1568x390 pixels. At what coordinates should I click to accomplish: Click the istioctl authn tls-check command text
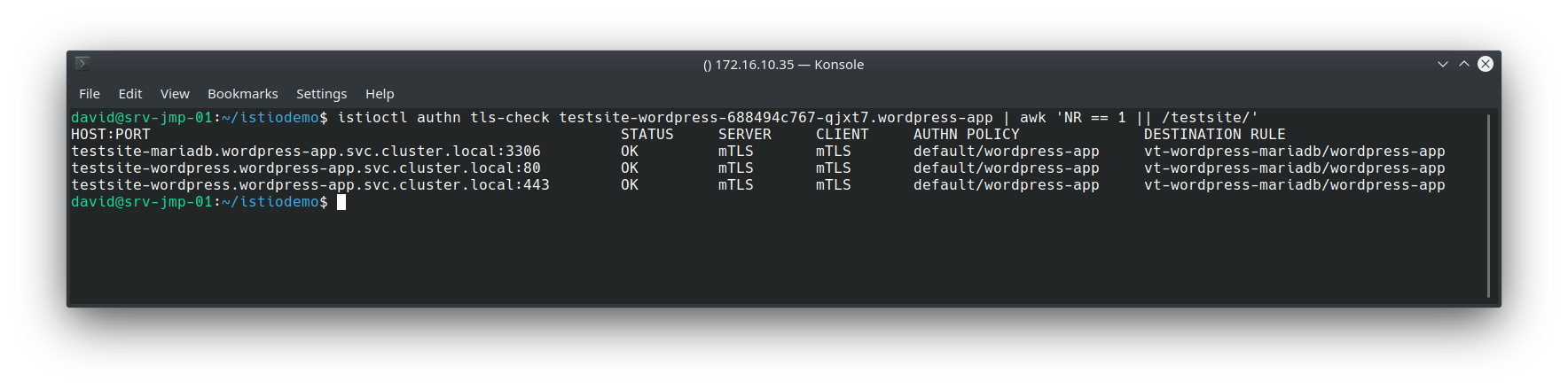click(x=443, y=118)
